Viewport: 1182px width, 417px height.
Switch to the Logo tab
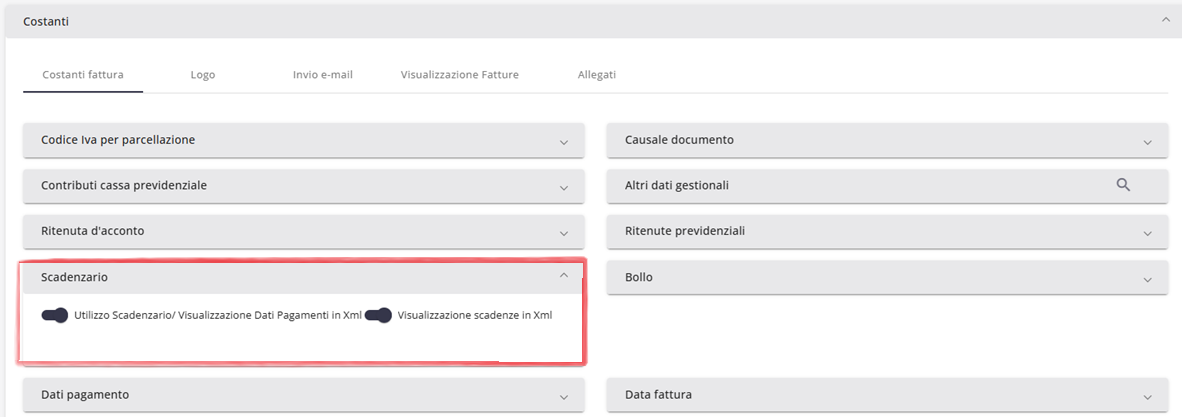(x=203, y=75)
